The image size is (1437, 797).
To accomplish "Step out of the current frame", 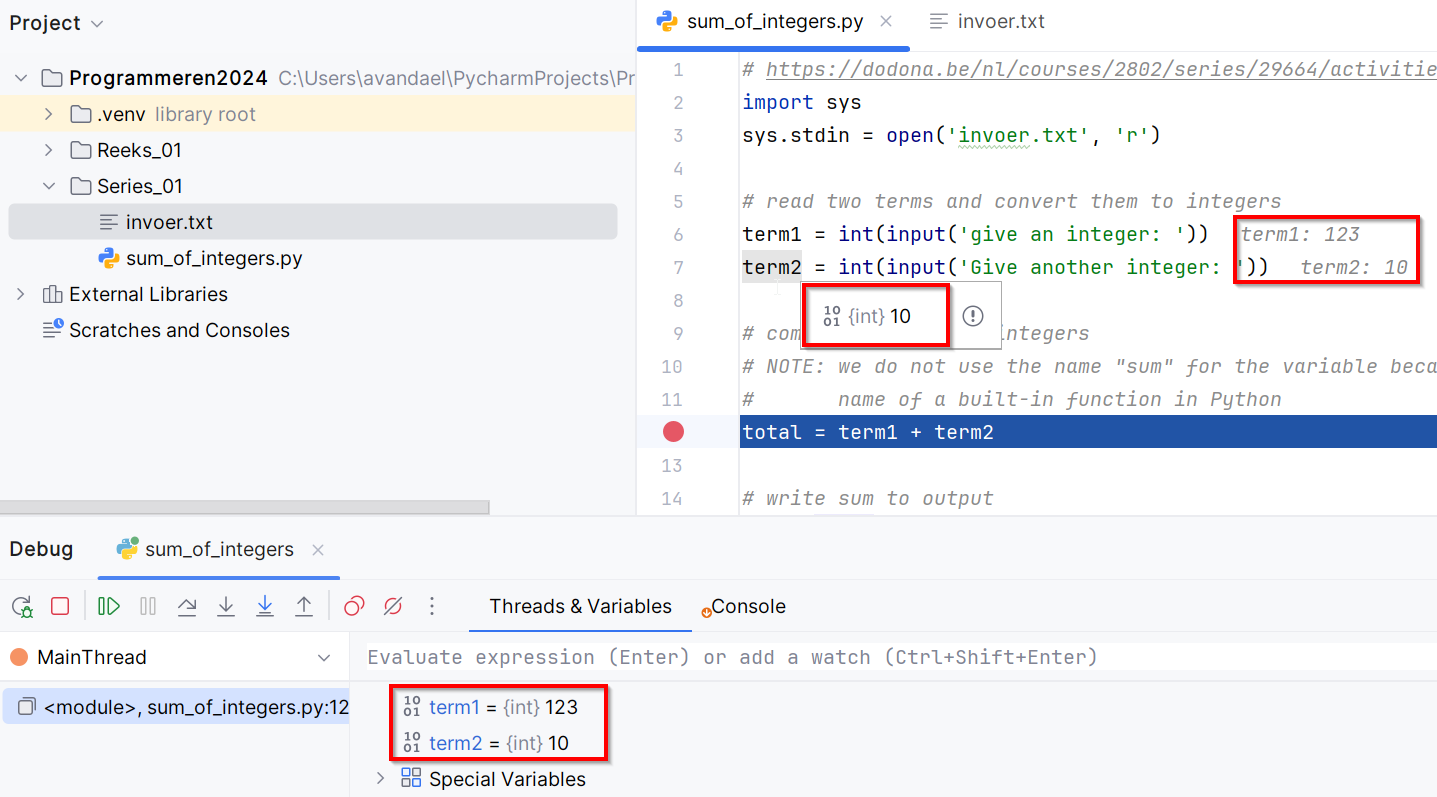I will [302, 606].
